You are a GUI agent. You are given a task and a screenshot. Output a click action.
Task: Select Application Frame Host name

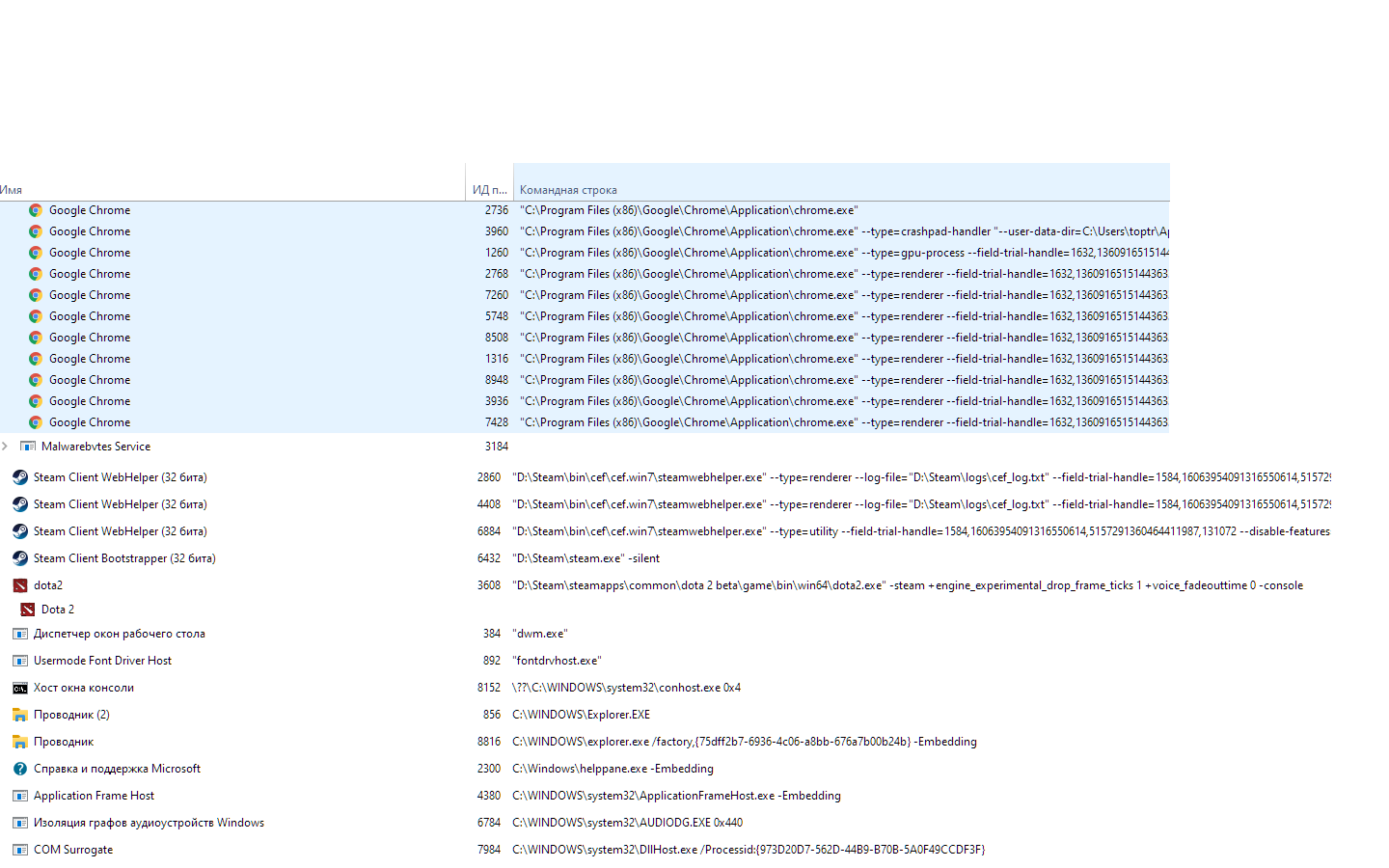[x=94, y=796]
